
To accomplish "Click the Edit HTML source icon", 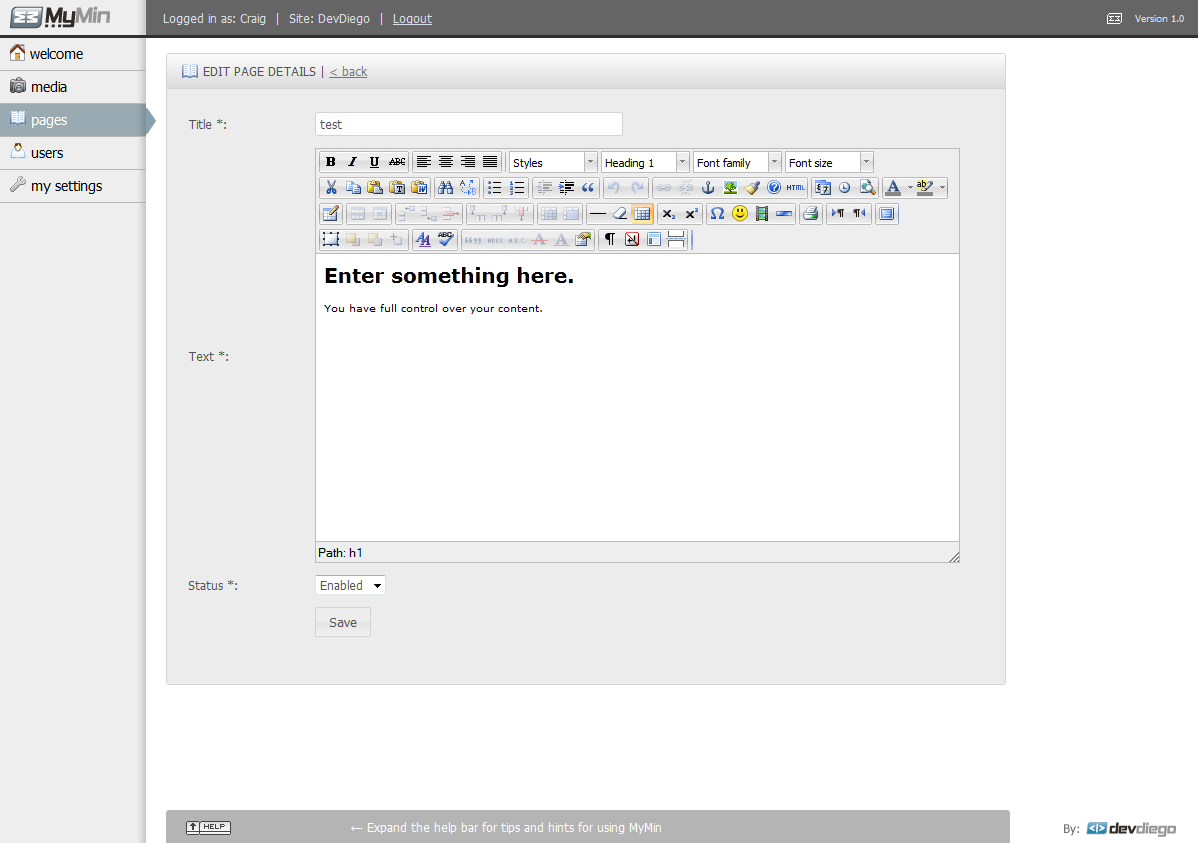I will 795,187.
